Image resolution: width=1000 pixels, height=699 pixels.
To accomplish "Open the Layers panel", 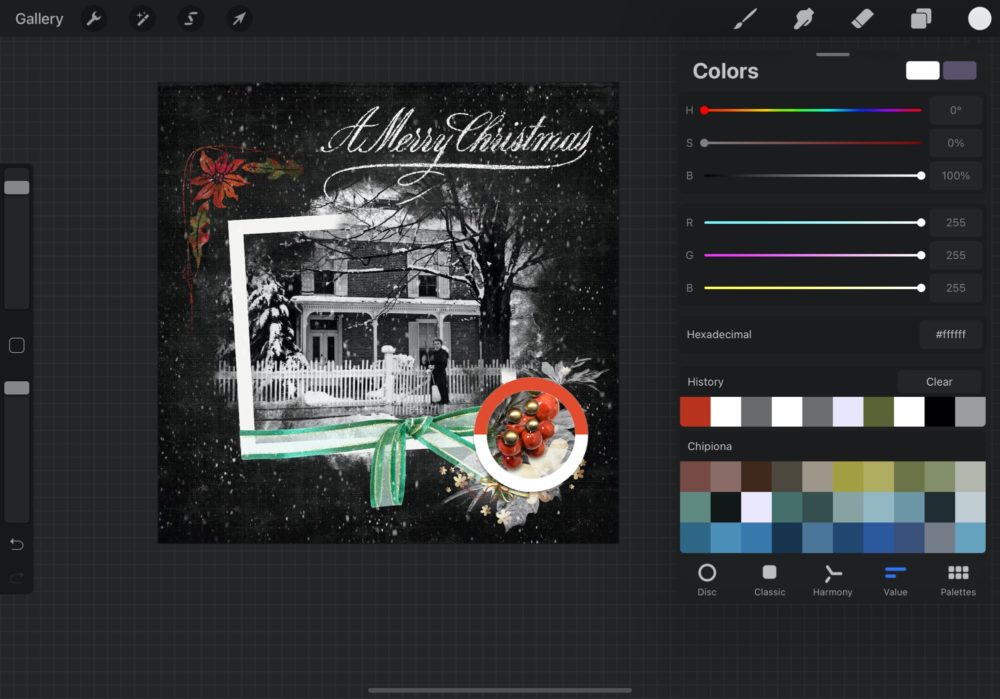I will pyautogui.click(x=921, y=19).
